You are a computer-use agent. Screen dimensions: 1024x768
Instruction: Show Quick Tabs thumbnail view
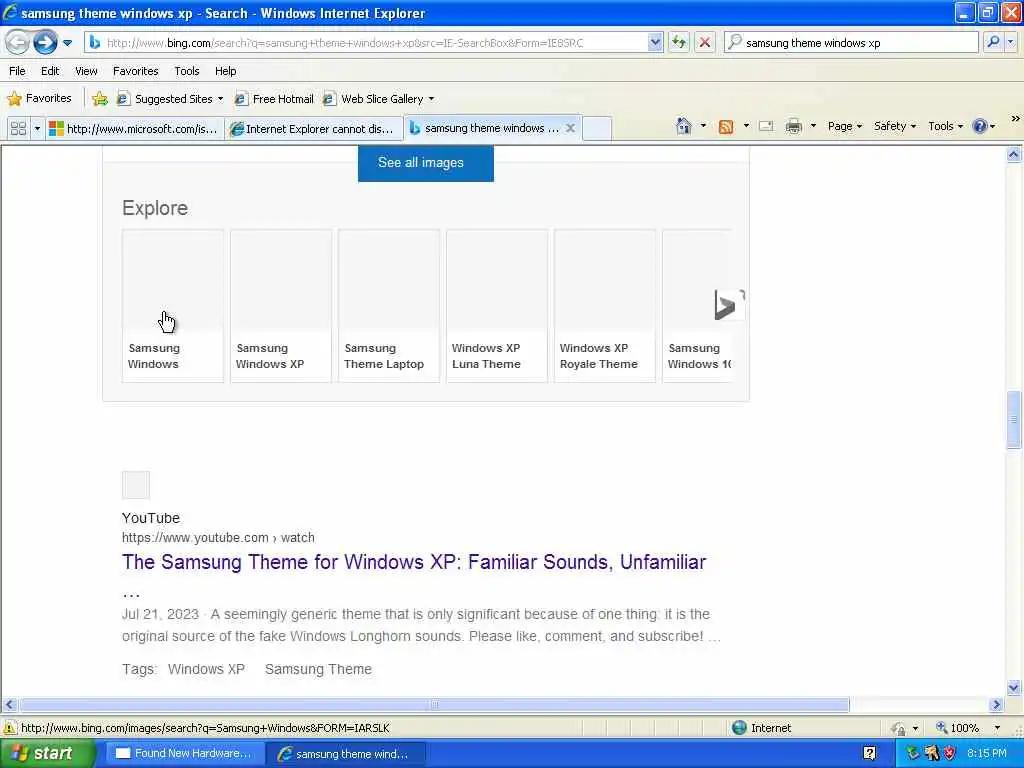pyautogui.click(x=18, y=129)
